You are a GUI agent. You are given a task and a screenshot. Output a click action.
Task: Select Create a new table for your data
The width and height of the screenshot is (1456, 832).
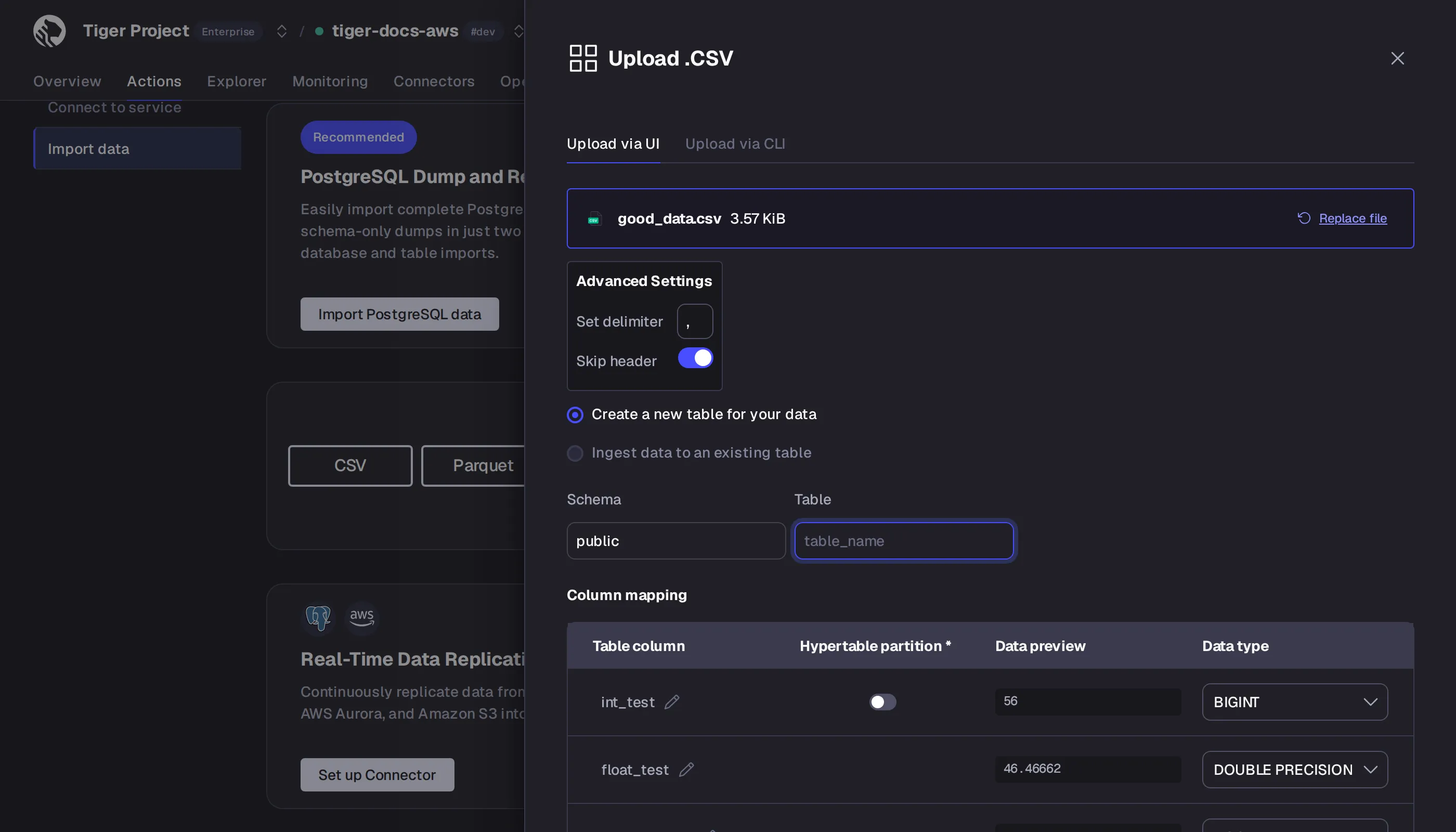click(x=575, y=415)
